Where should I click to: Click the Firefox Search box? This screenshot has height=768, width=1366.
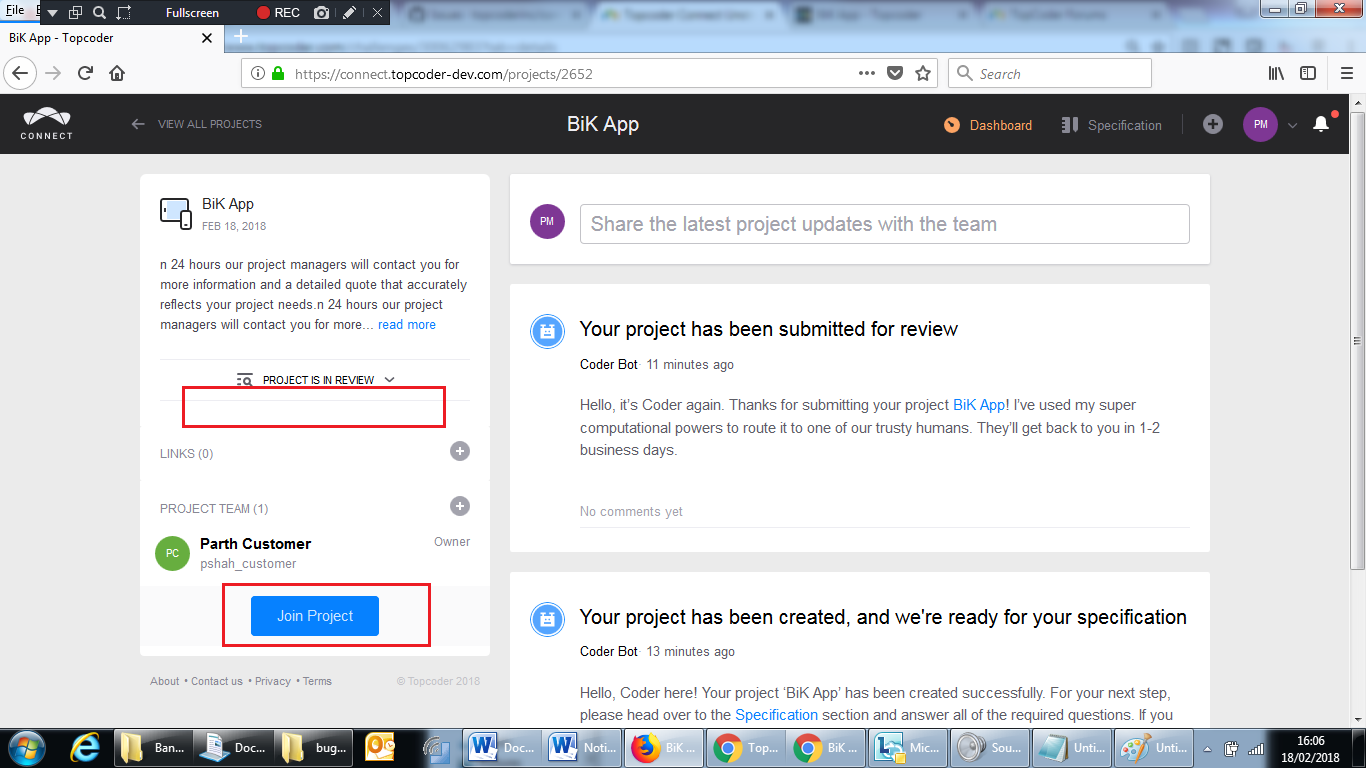(1050, 73)
